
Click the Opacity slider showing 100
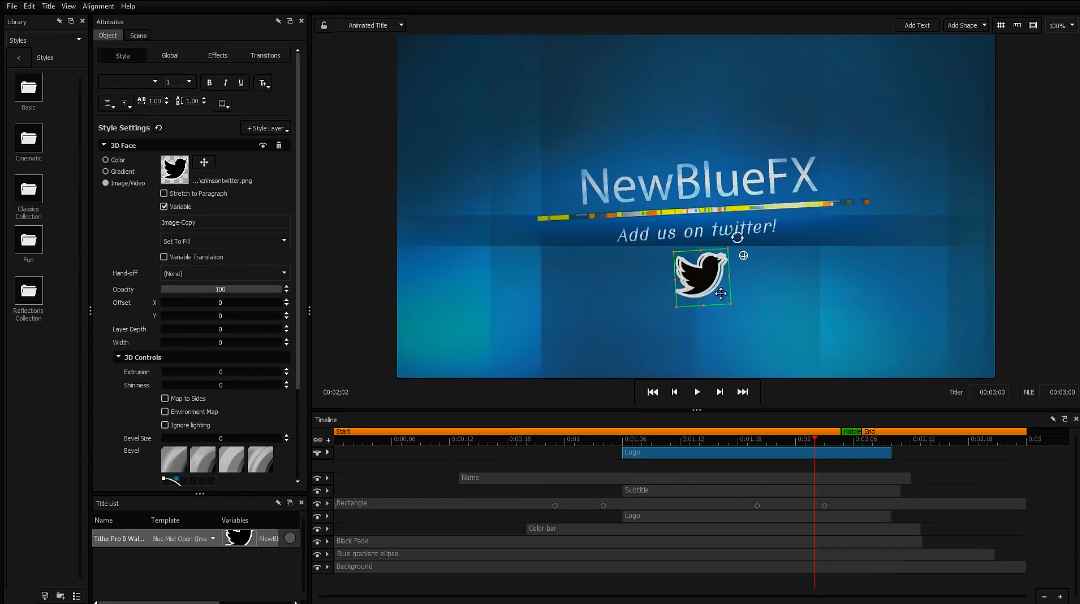[220, 290]
